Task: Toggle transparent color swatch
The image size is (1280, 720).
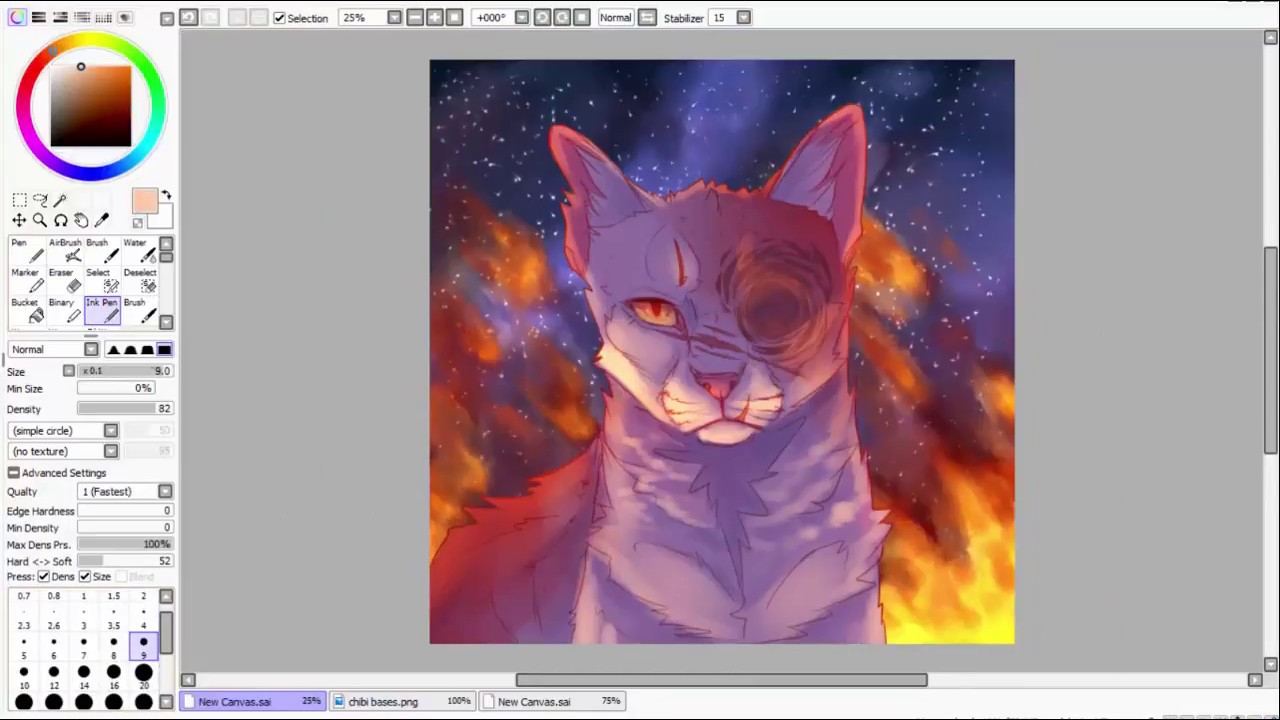Action: click(138, 223)
